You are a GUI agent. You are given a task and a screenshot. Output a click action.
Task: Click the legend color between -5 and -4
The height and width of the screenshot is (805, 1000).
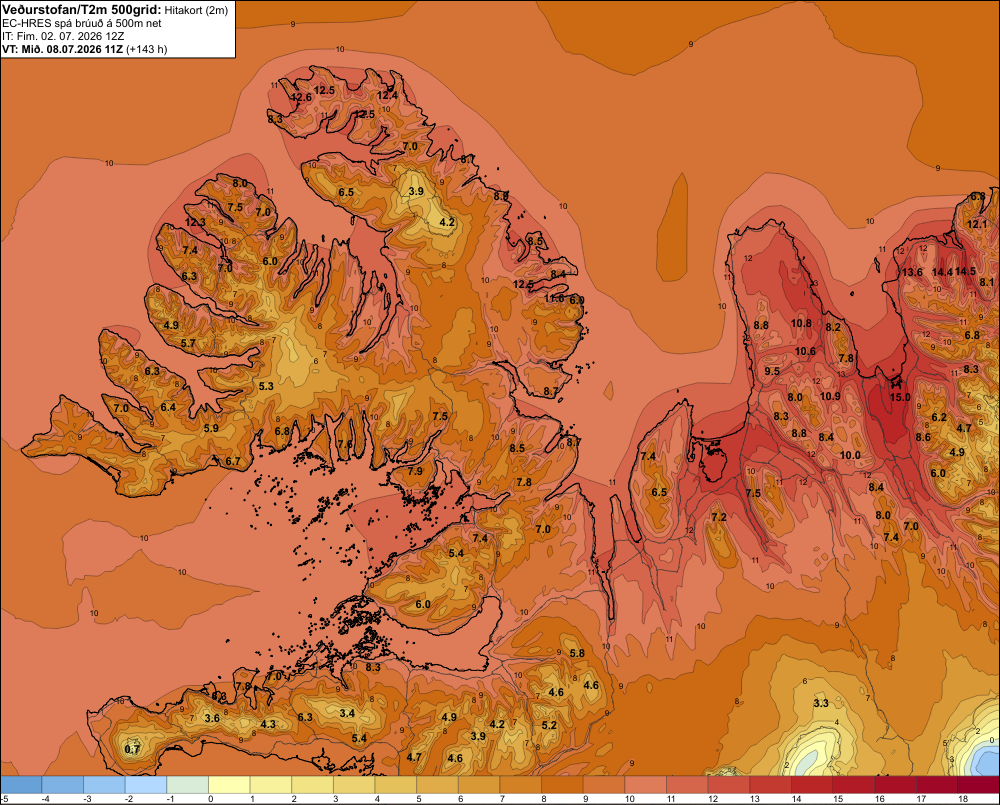click(x=22, y=785)
